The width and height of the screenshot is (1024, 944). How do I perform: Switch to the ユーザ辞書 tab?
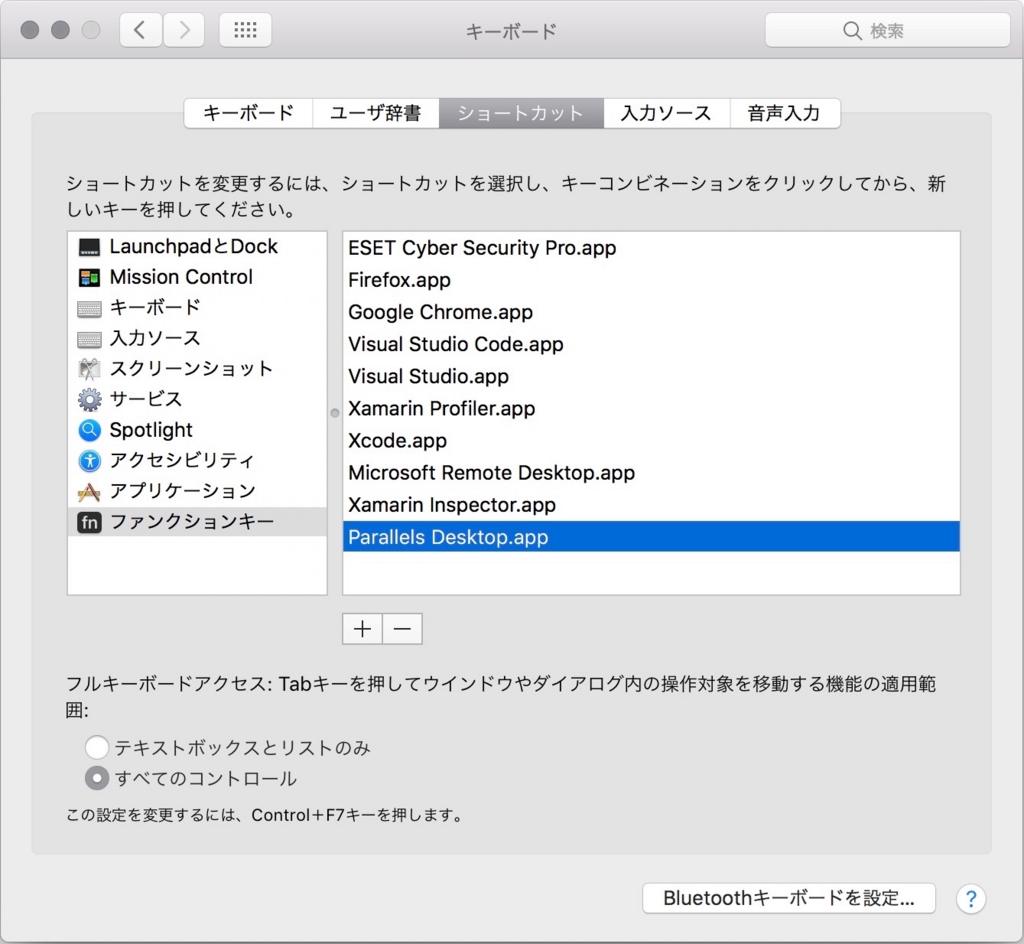[x=376, y=113]
